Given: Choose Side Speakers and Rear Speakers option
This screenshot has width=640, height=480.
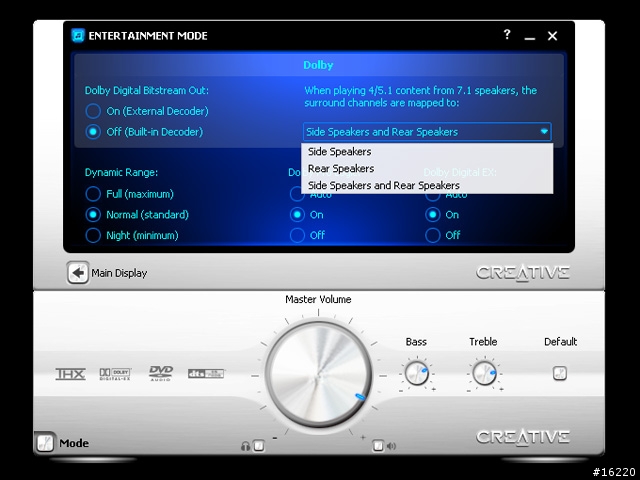Looking at the screenshot, I should click(427, 185).
